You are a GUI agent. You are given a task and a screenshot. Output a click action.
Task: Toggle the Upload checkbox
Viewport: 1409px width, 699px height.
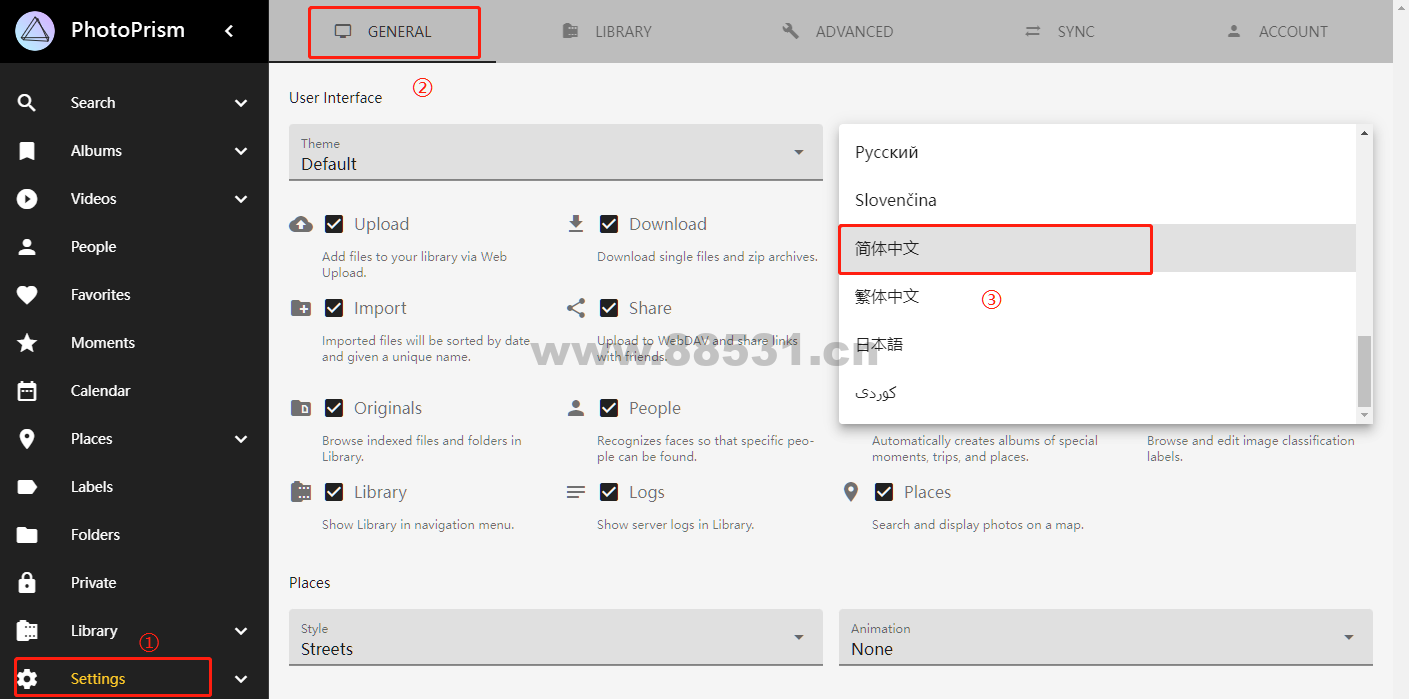[x=334, y=224]
